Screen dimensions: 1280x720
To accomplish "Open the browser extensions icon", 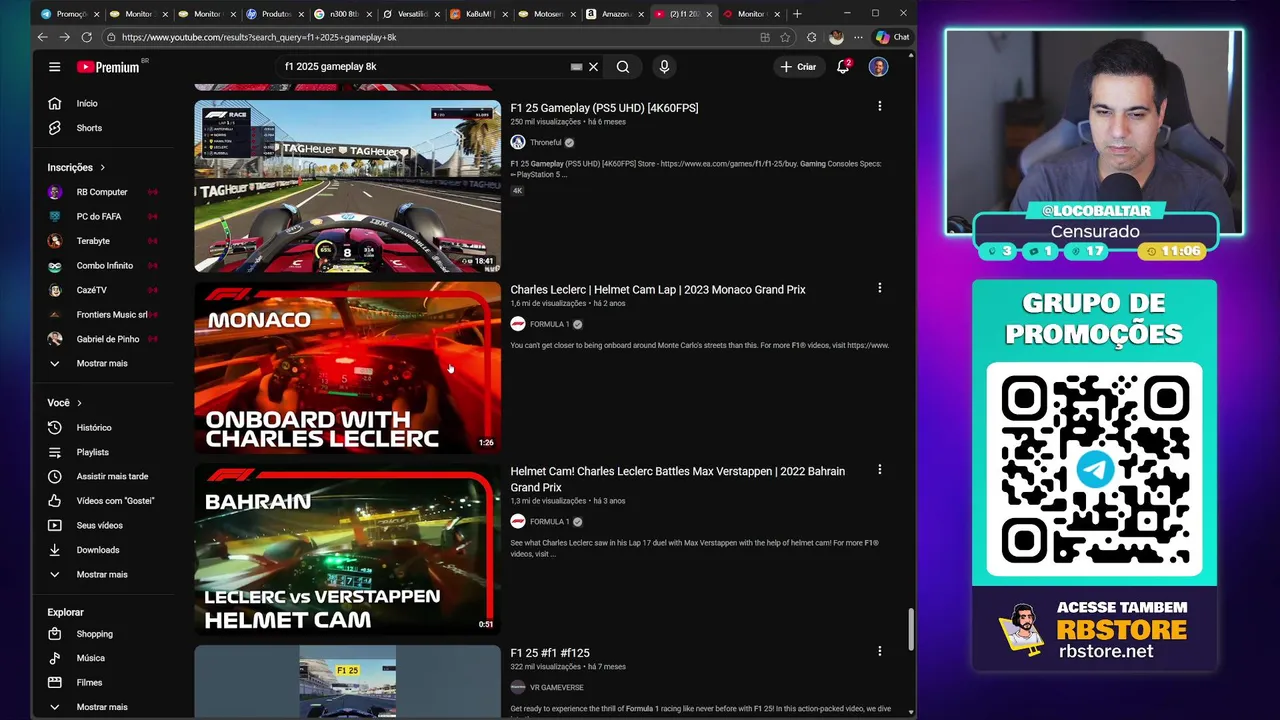I will coord(811,37).
